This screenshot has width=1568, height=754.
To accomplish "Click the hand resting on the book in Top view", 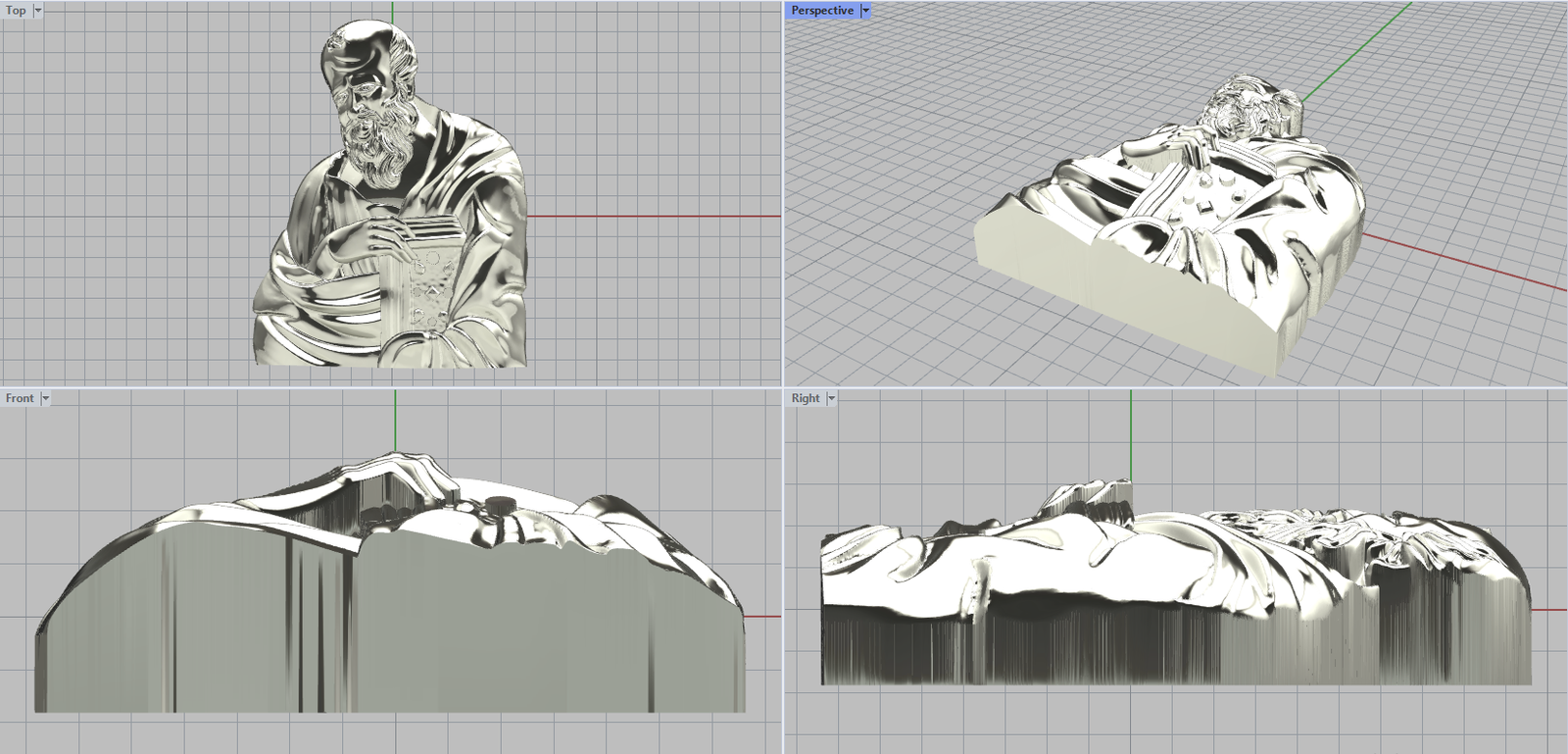I will pyautogui.click(x=380, y=235).
